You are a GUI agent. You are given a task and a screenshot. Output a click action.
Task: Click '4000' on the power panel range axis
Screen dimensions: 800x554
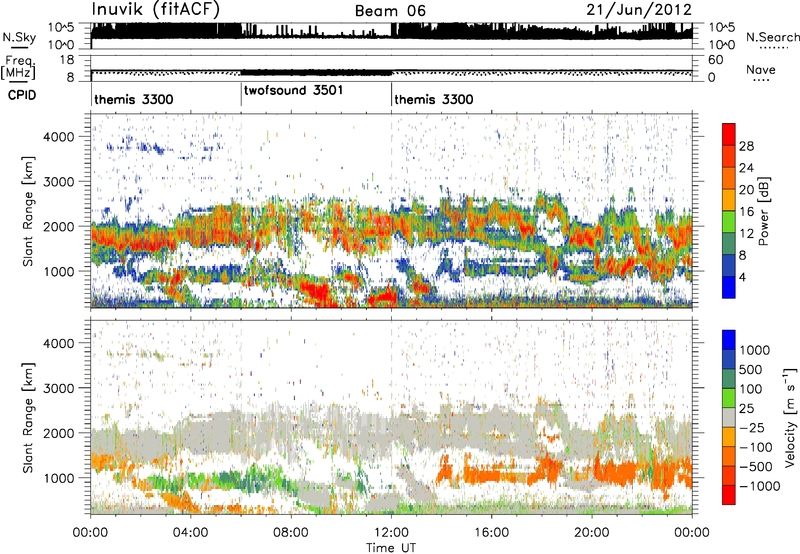(x=59, y=137)
